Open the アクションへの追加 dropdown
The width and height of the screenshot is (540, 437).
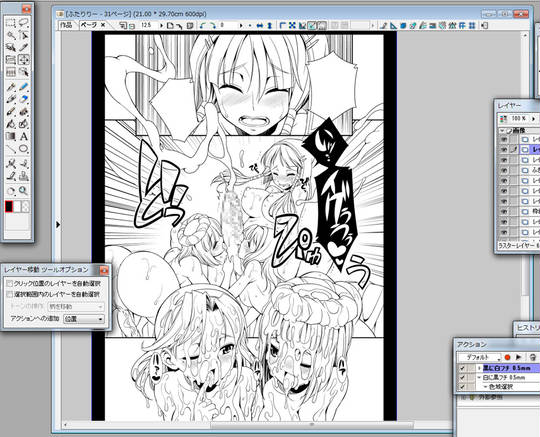pyautogui.click(x=84, y=319)
